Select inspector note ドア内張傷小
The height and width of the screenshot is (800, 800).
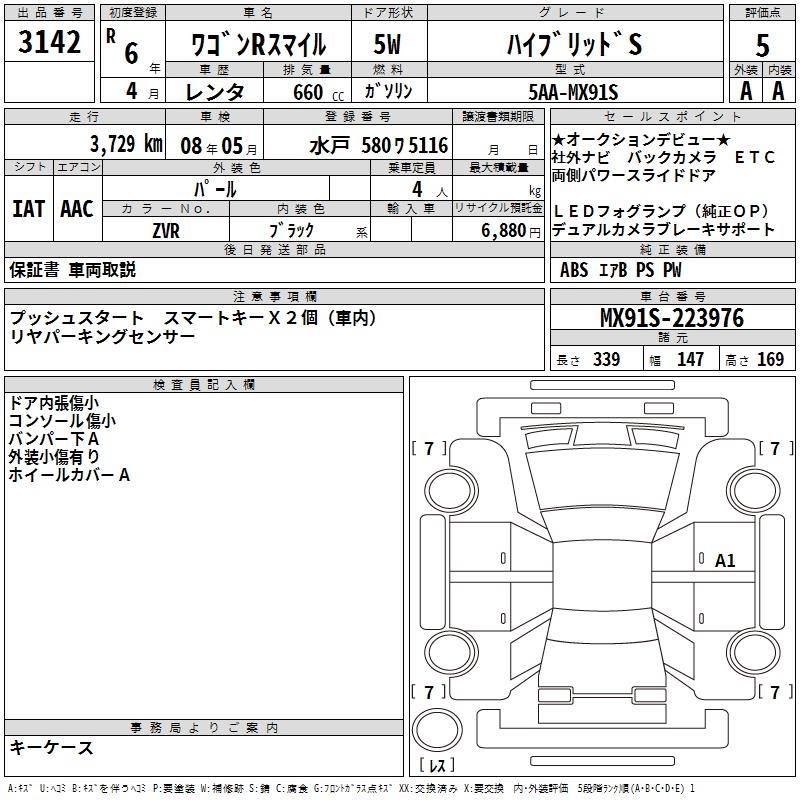54,403
